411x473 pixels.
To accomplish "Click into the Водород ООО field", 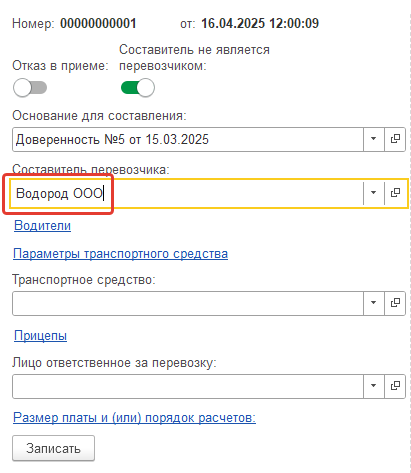I will pyautogui.click(x=187, y=193).
